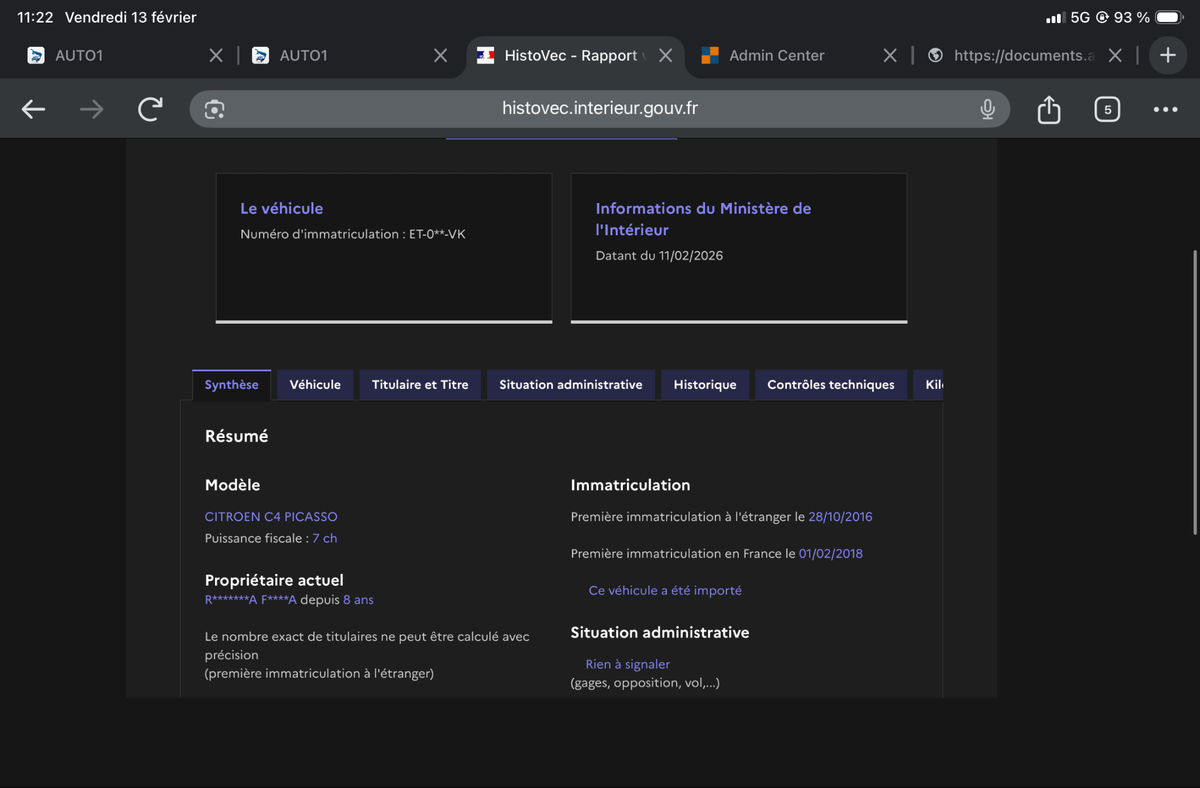This screenshot has height=788, width=1200.
Task: Open the browser three-dot menu
Action: (x=1165, y=110)
